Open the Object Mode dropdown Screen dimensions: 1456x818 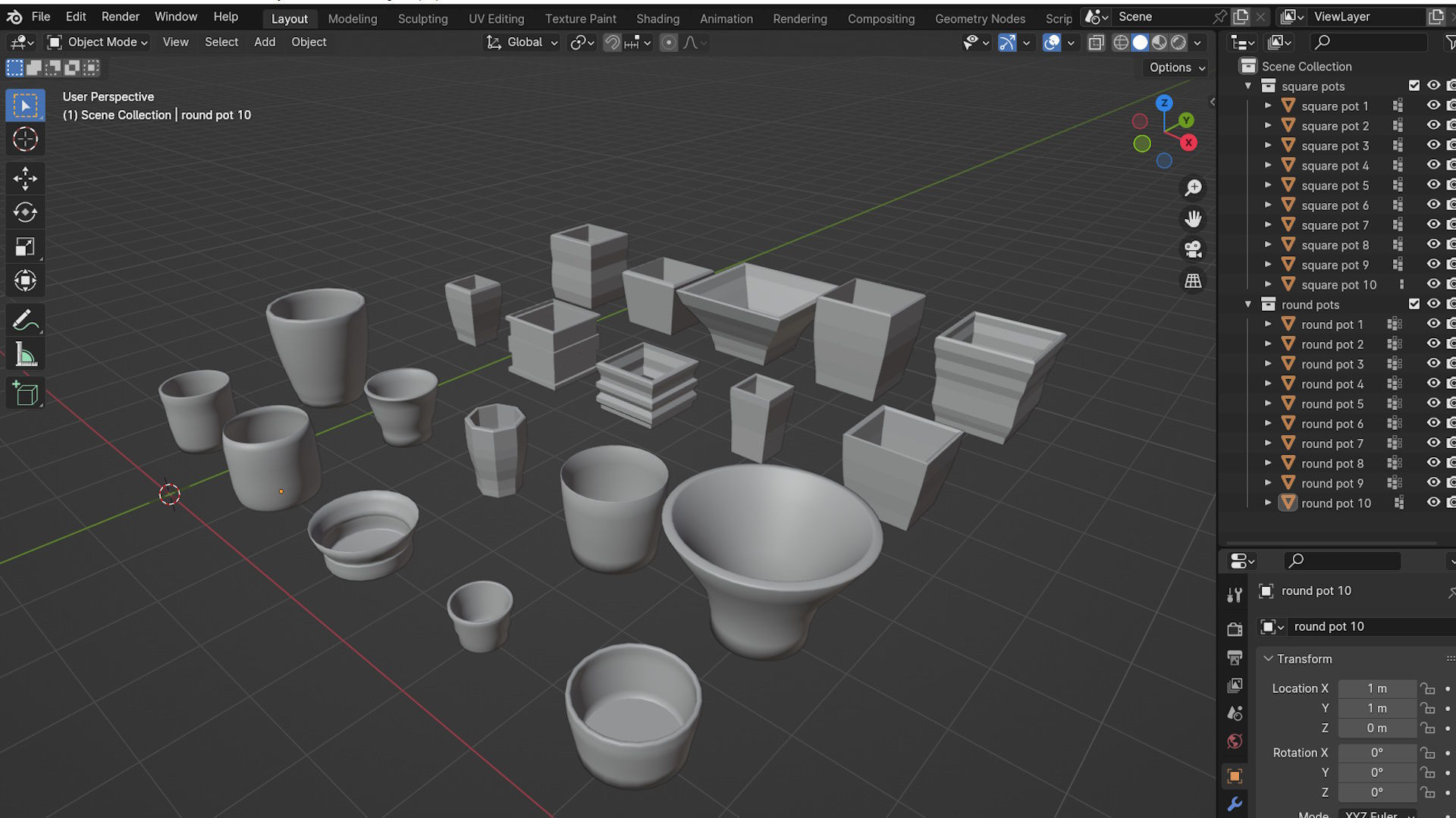tap(98, 42)
